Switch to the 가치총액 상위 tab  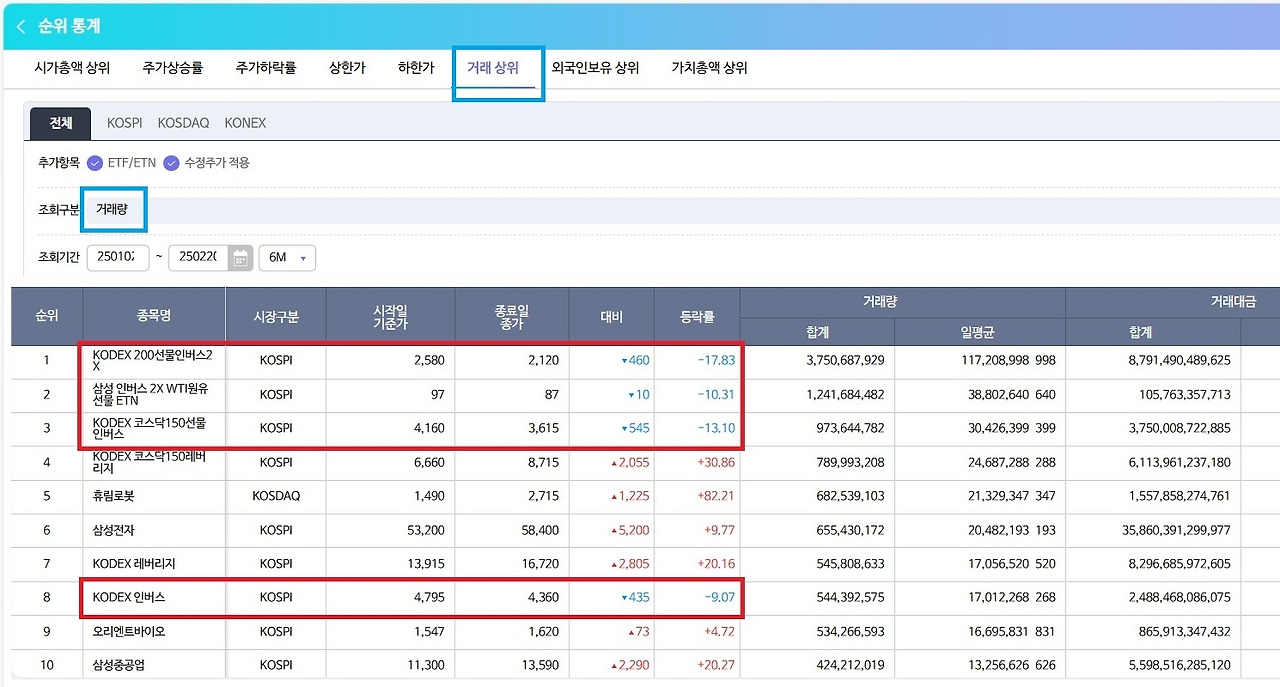point(709,69)
